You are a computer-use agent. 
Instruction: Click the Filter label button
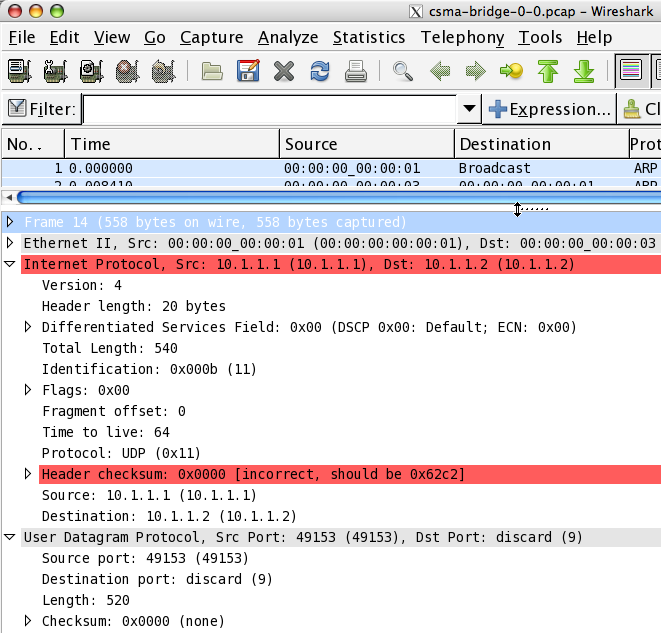coord(41,109)
